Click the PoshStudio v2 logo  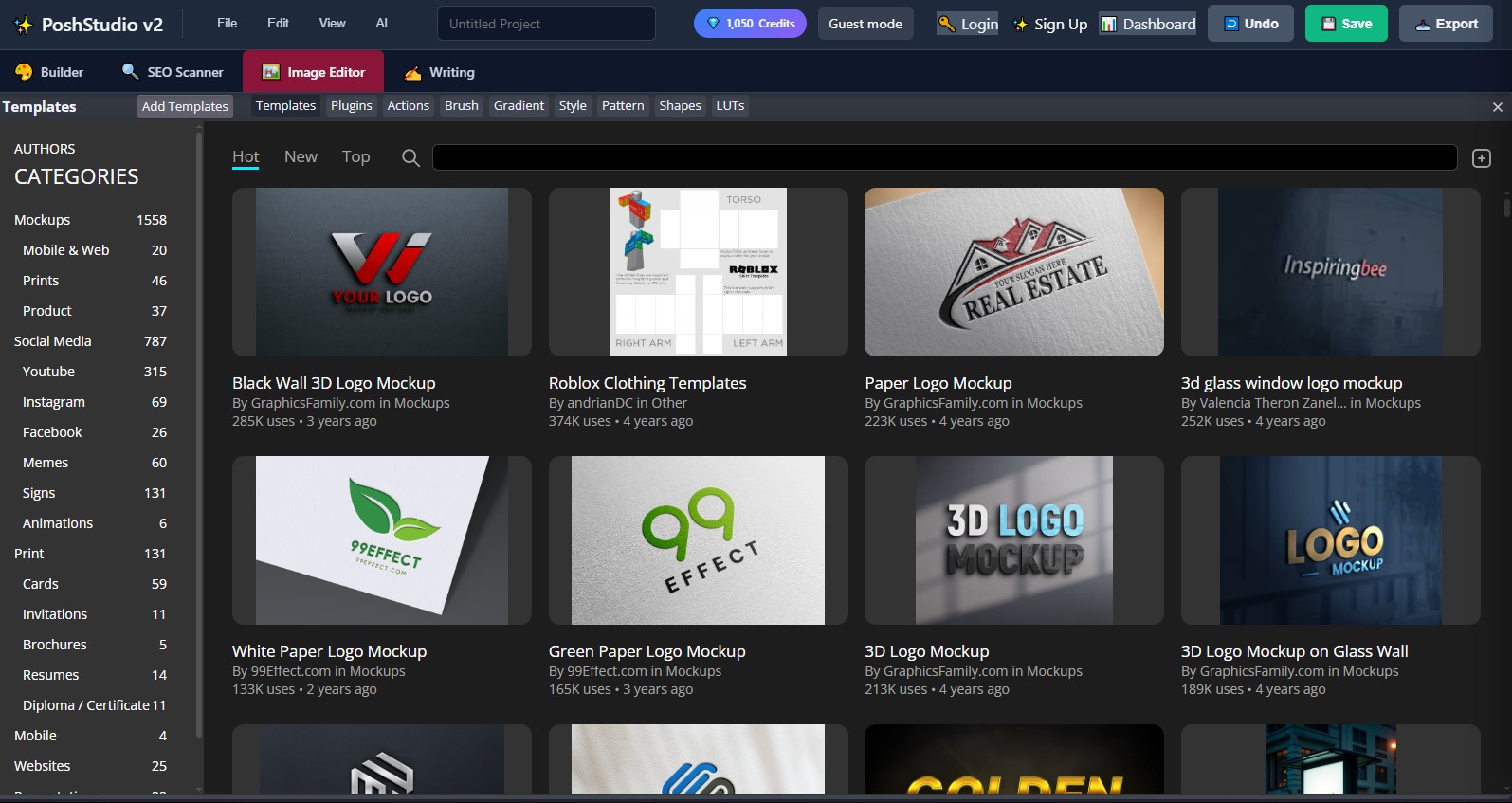coord(89,25)
